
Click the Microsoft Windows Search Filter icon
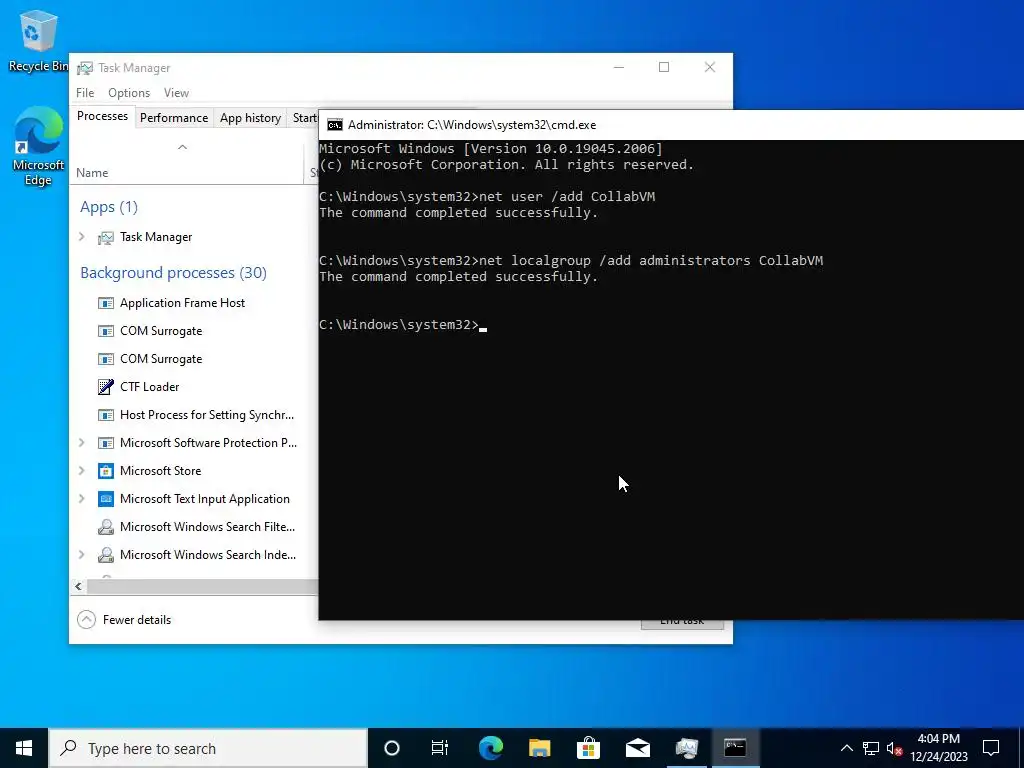click(106, 527)
